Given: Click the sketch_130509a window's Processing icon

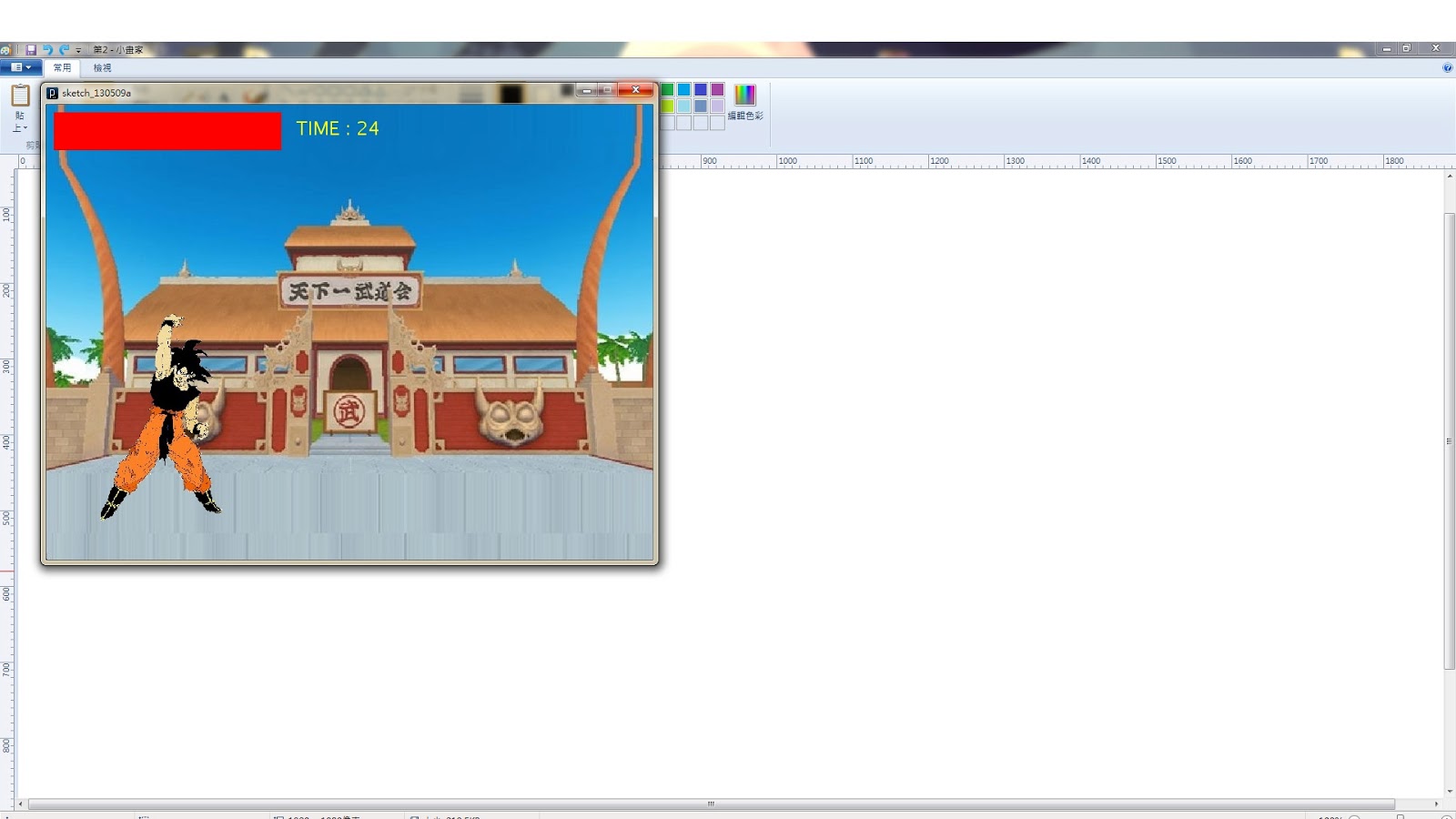Looking at the screenshot, I should tap(52, 93).
